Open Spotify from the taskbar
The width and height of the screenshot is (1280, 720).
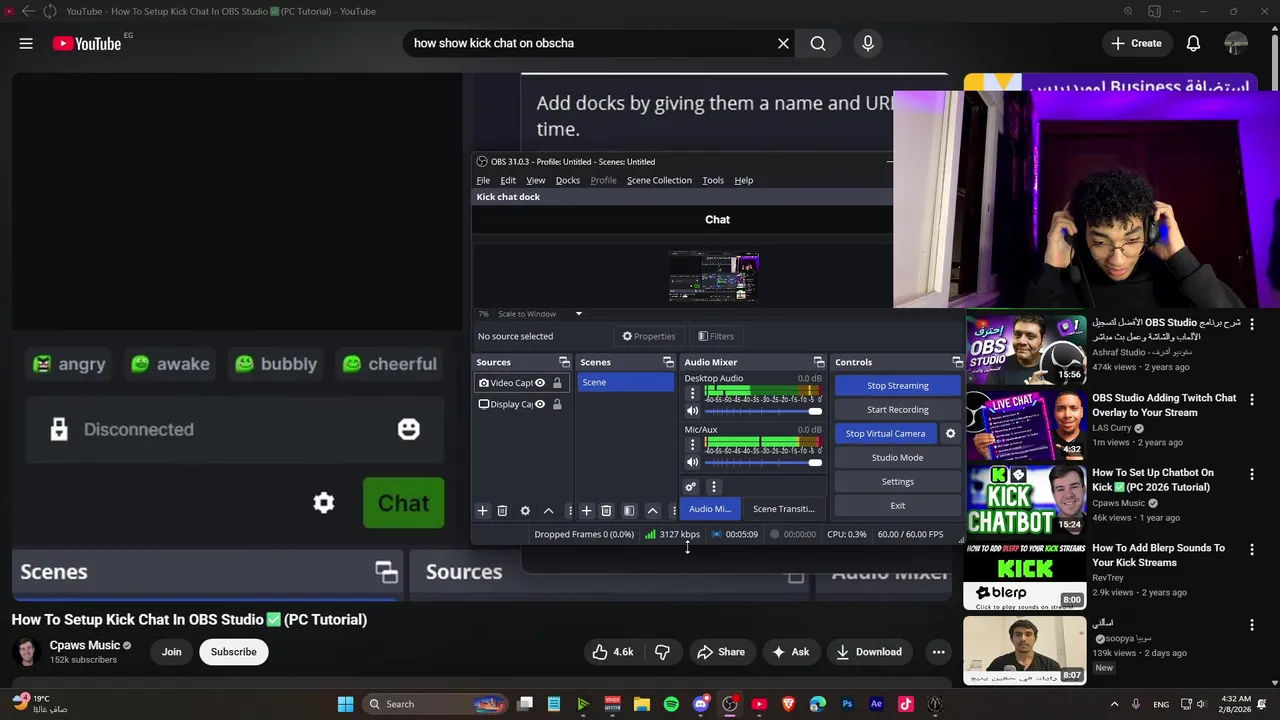pos(671,704)
